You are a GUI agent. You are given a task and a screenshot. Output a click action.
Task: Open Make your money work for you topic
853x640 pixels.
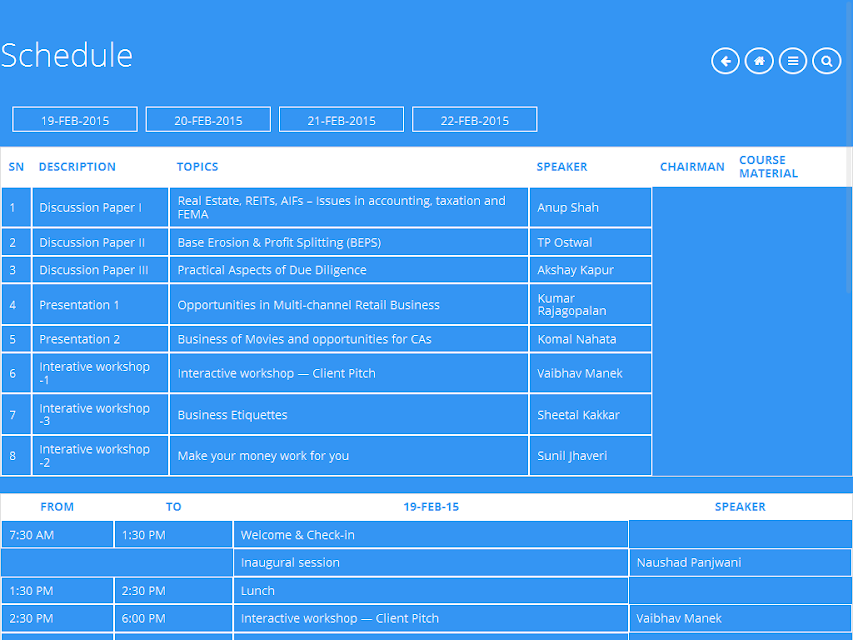click(x=349, y=456)
